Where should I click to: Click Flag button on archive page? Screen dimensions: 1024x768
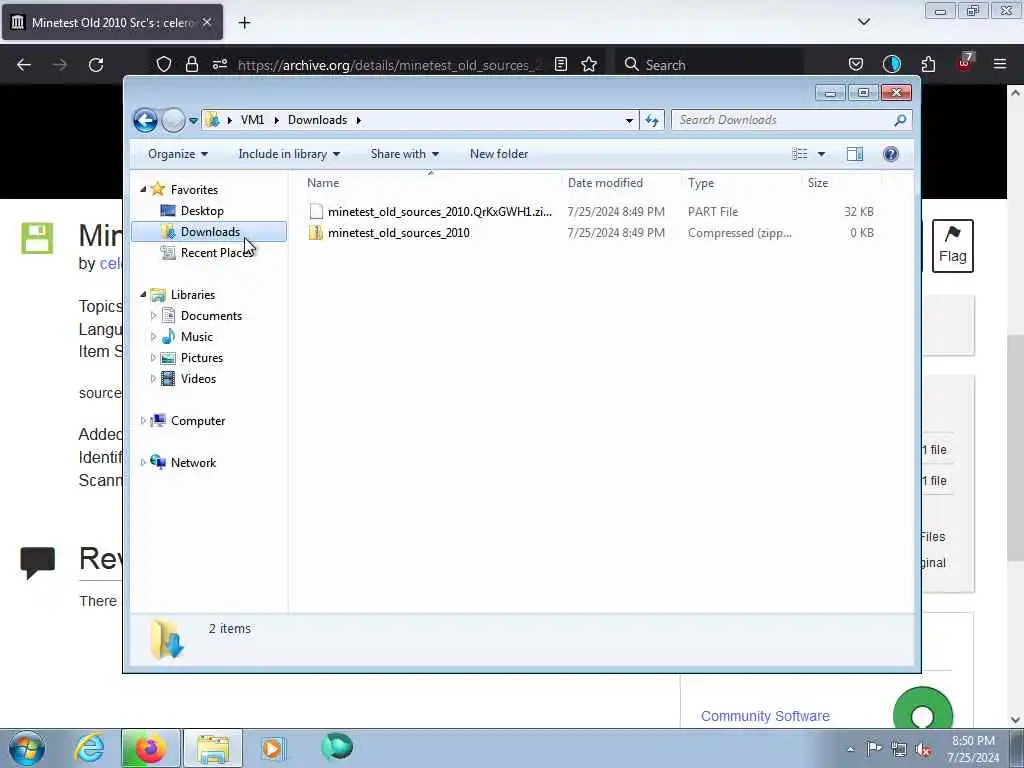coord(952,246)
